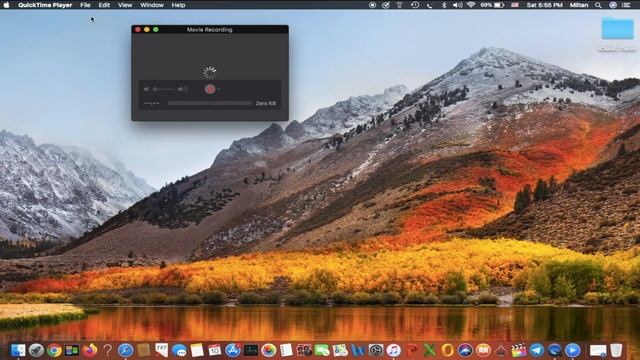Open the Window menu
The height and width of the screenshot is (360, 640).
click(x=152, y=5)
